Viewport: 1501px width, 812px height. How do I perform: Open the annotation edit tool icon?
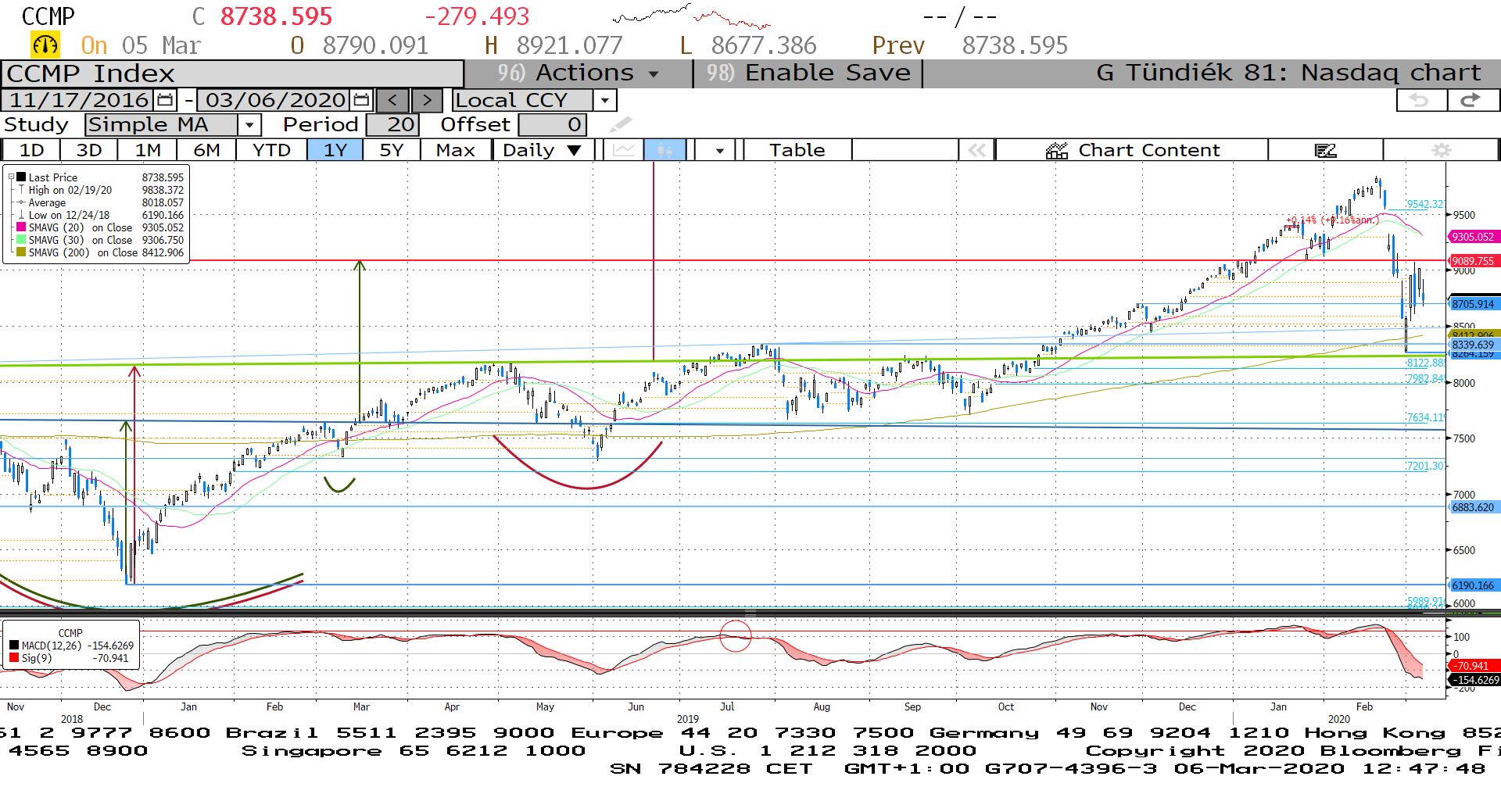pyautogui.click(x=1325, y=150)
